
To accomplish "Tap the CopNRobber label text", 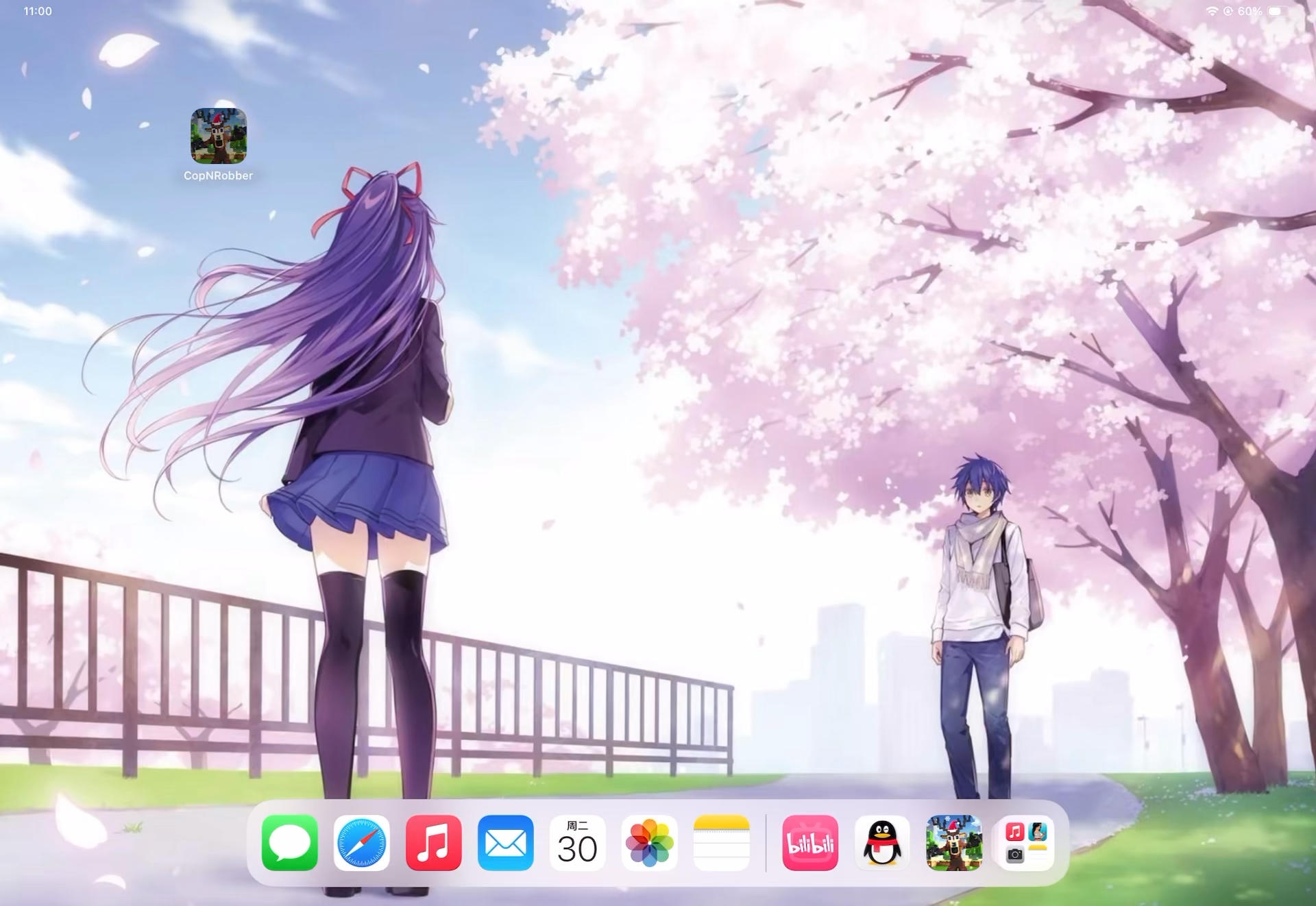I will click(218, 175).
